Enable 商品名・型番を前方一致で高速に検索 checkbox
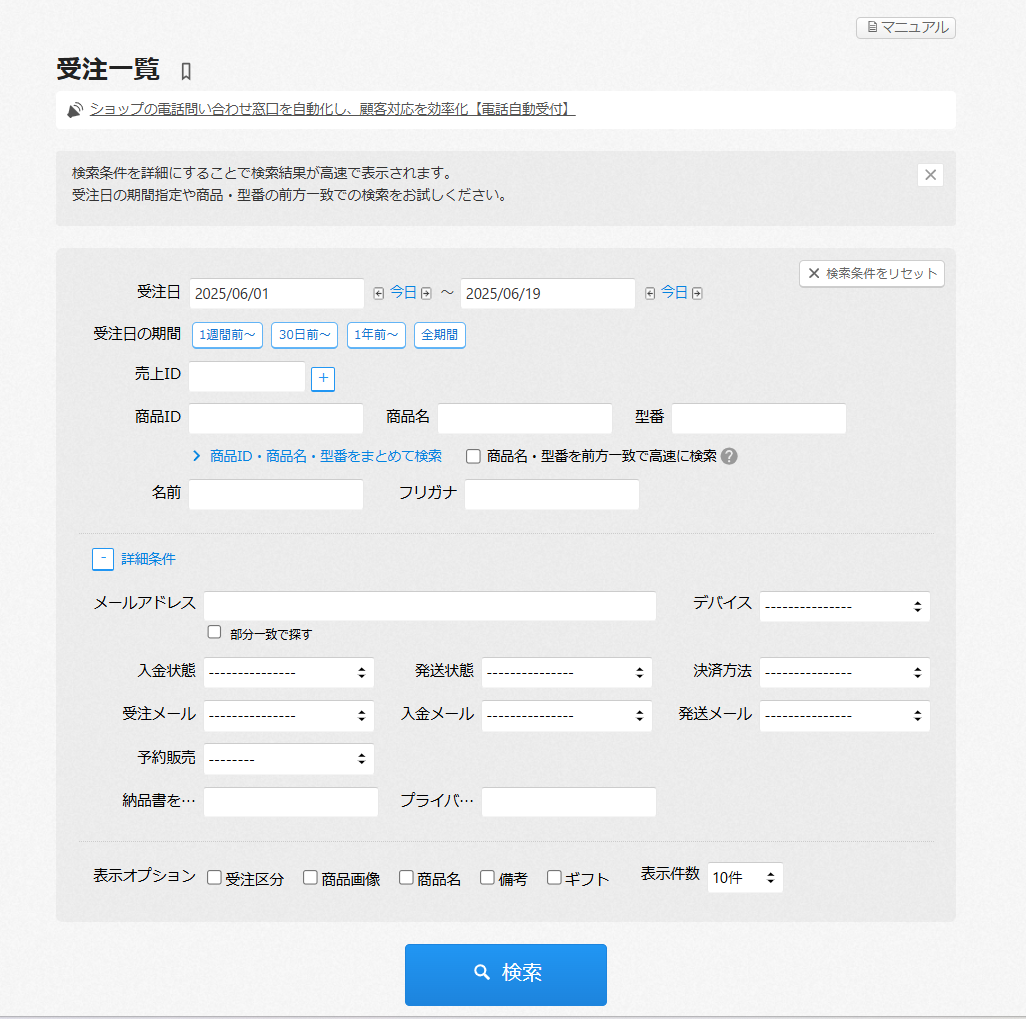This screenshot has width=1026, height=1019. [x=474, y=456]
